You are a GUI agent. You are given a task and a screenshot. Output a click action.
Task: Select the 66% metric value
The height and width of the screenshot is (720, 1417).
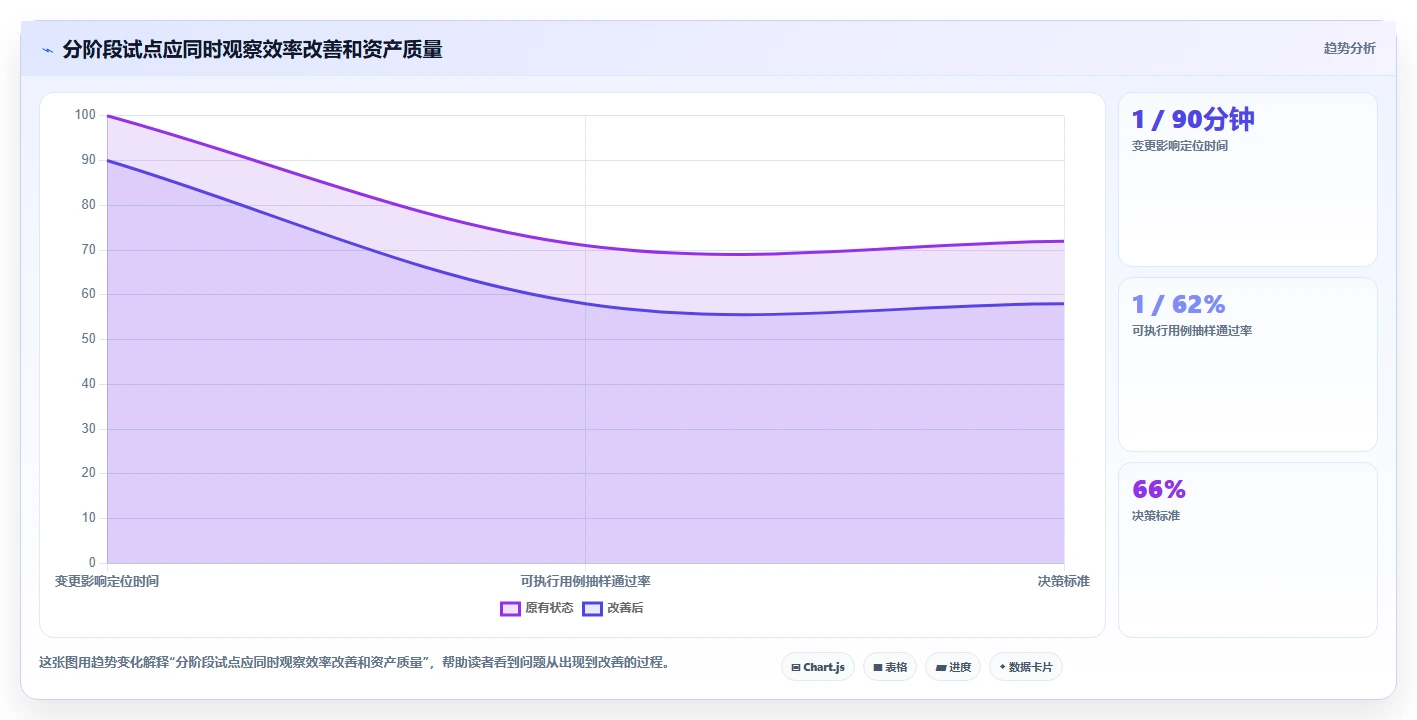[x=1158, y=489]
